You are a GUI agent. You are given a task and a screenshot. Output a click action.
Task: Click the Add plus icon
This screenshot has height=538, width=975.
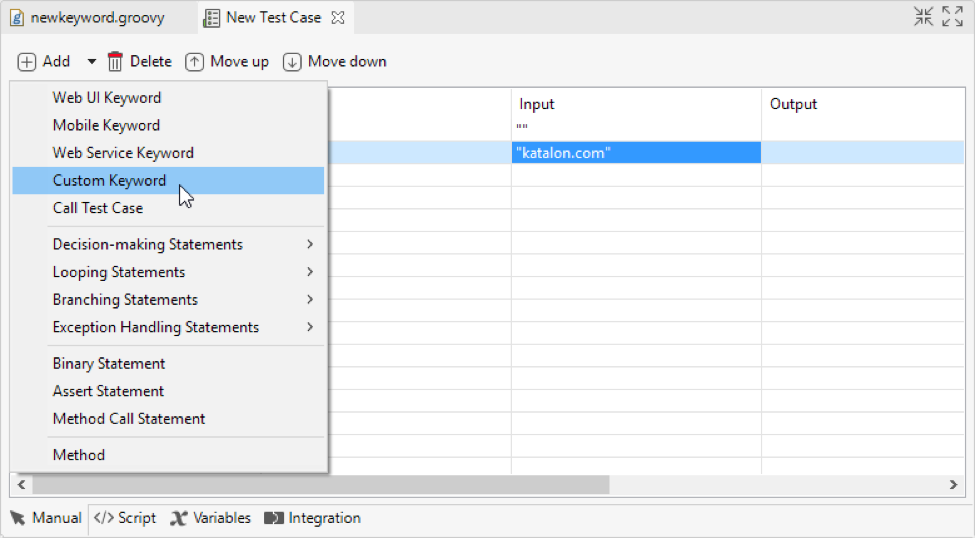(x=27, y=62)
